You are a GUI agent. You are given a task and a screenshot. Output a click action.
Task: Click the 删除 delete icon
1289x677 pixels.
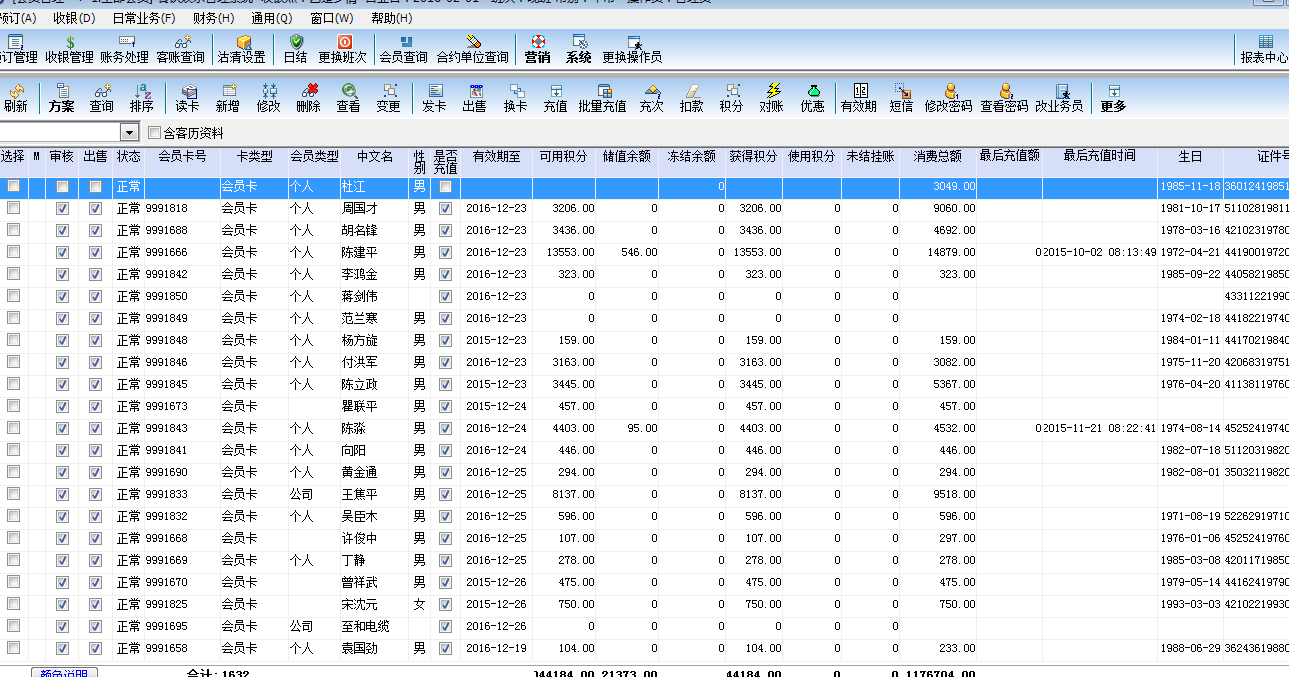308,98
